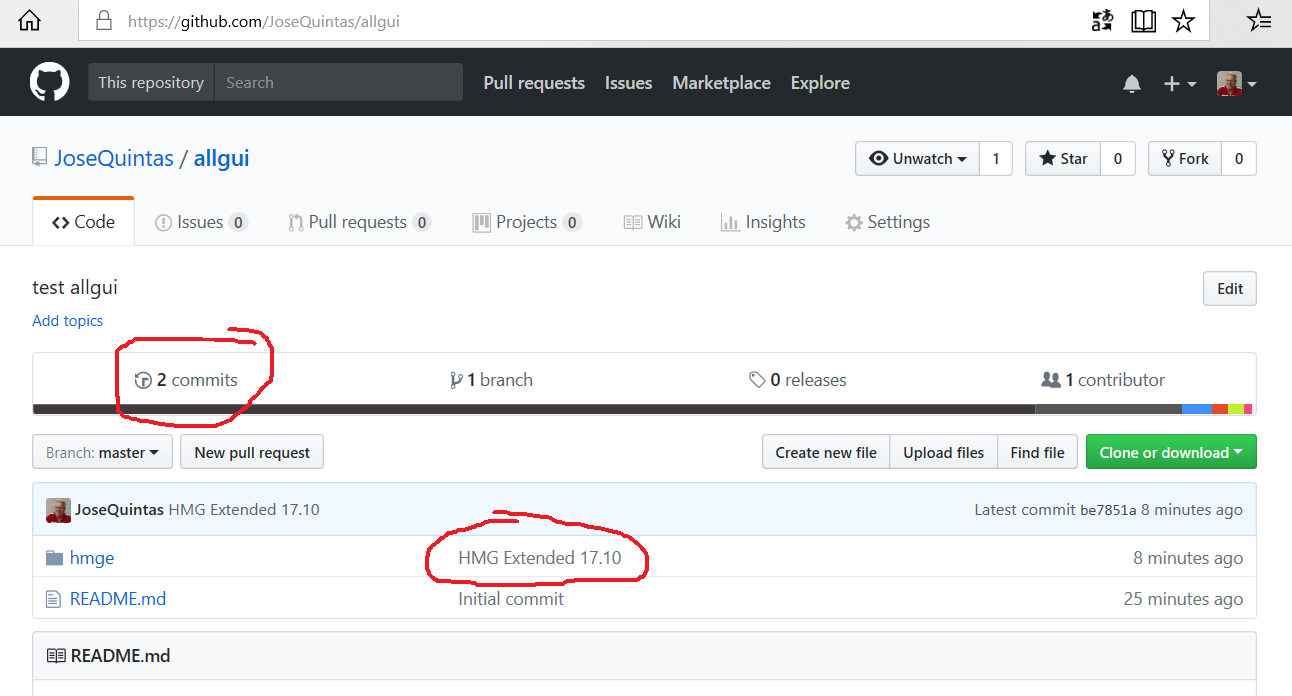Switch to the repository Pull requests tab
This screenshot has height=696, width=1292.
(359, 222)
